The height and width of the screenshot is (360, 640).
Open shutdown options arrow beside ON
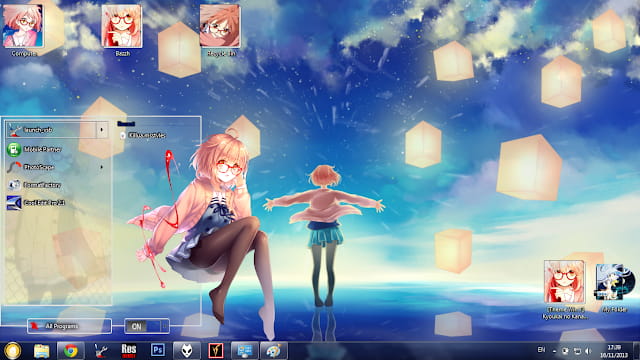pyautogui.click(x=164, y=326)
